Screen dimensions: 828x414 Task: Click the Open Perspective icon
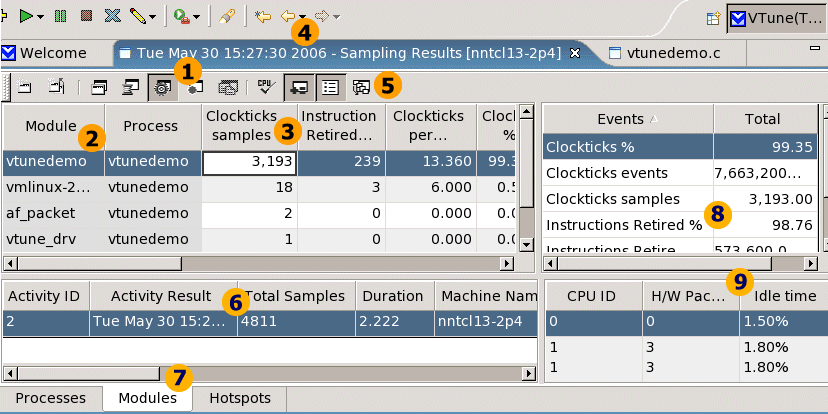point(713,18)
